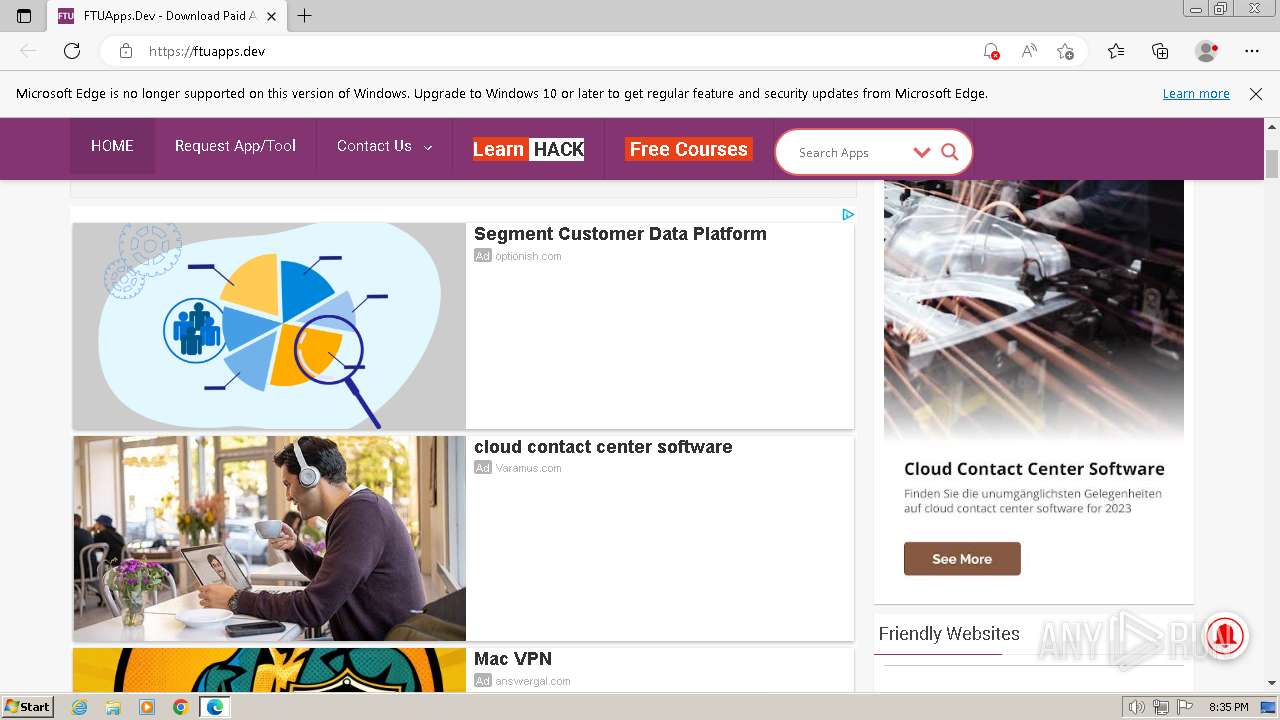The height and width of the screenshot is (720, 1280).
Task: Open the sidebar Cloud Contact Center Software heading
Action: pyautogui.click(x=1034, y=469)
